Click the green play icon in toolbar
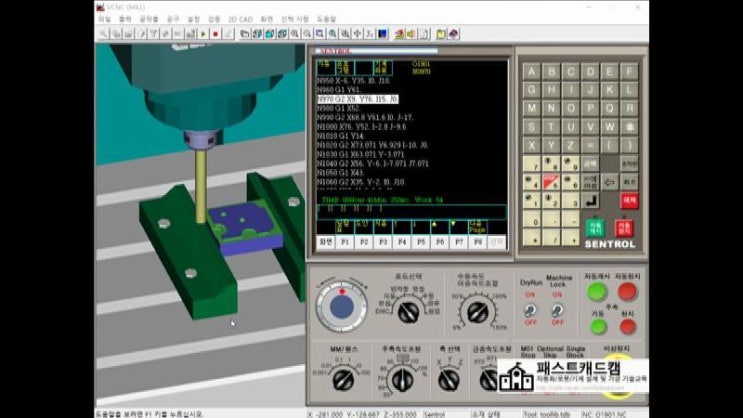 click(204, 34)
